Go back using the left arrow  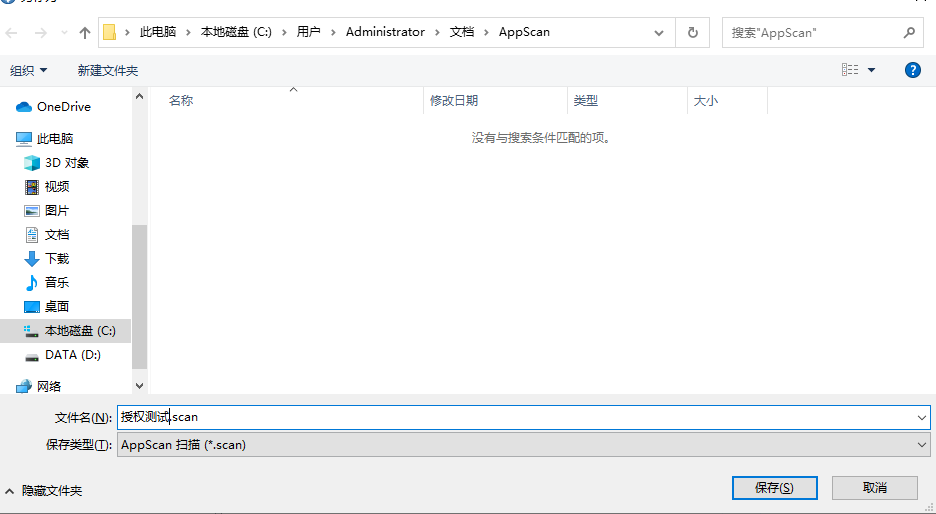pyautogui.click(x=11, y=33)
